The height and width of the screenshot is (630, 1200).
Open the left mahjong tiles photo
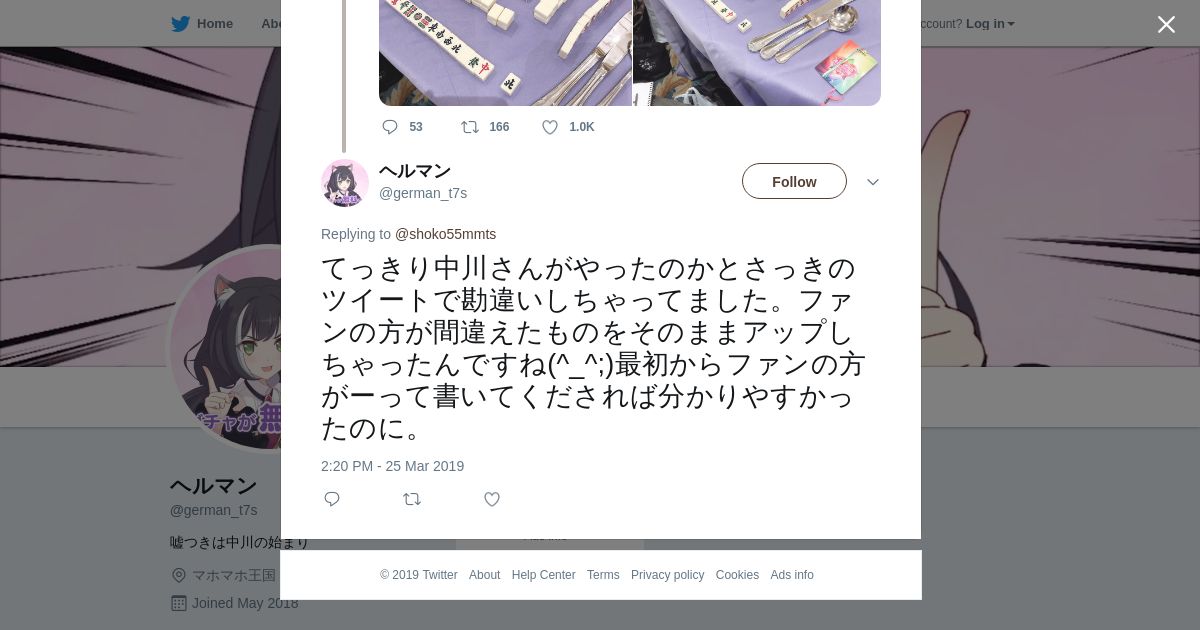pyautogui.click(x=505, y=53)
